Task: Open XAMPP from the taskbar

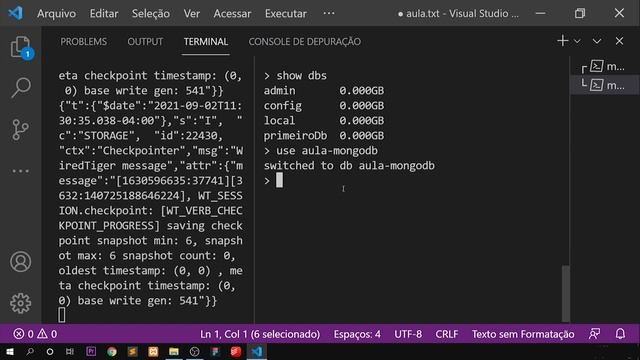Action: click(153, 351)
